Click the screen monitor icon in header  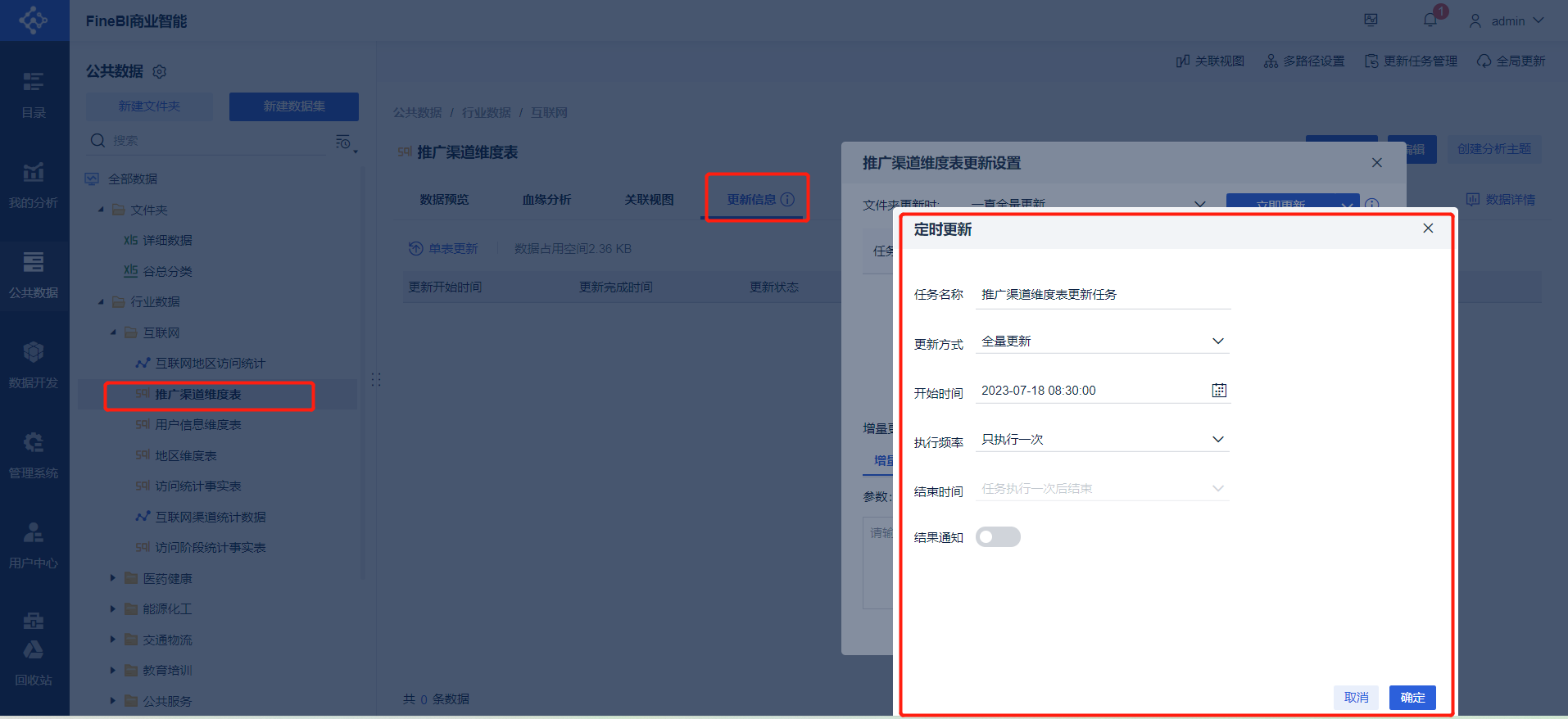click(1371, 20)
